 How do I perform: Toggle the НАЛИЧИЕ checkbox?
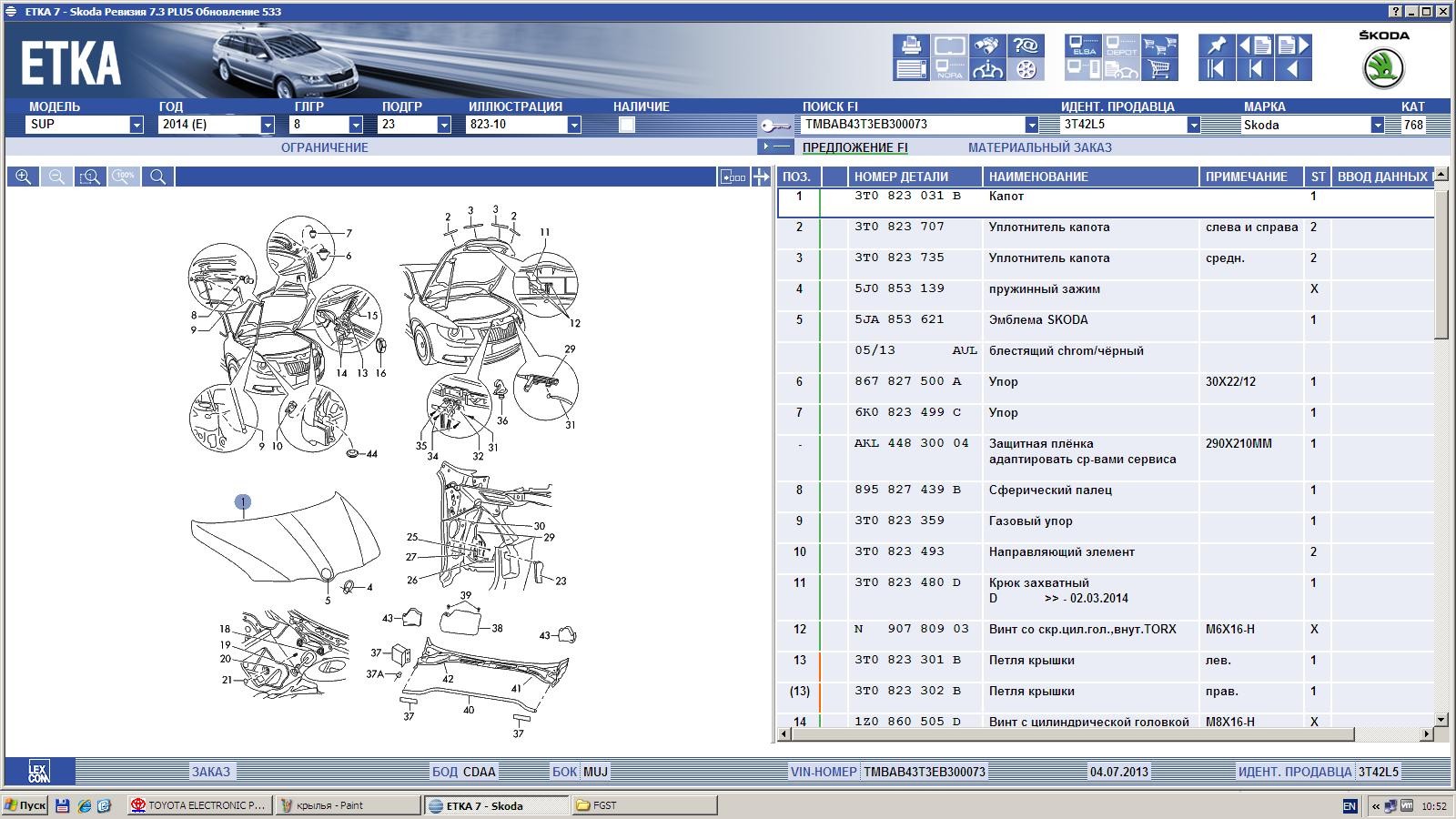tap(626, 126)
